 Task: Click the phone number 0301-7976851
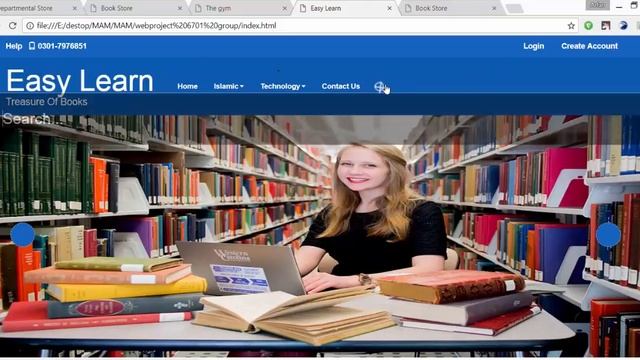[62, 46]
